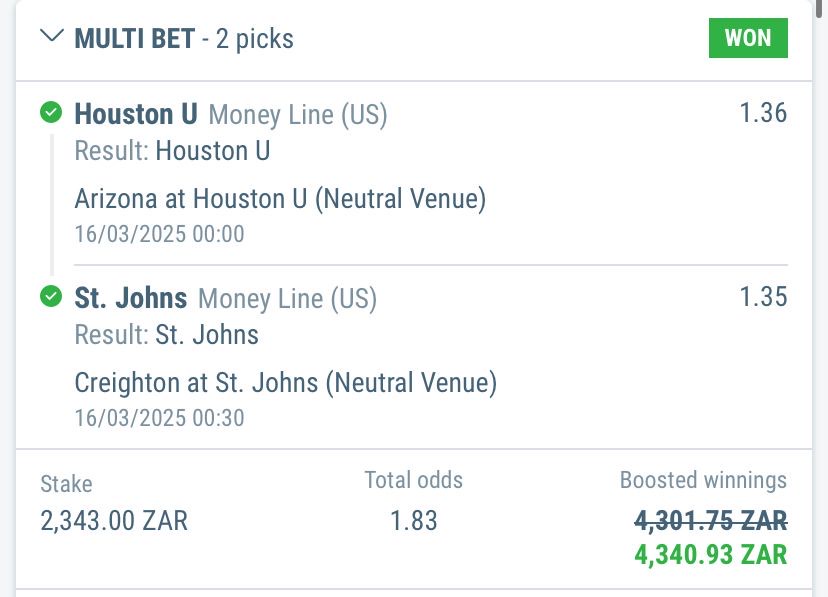The image size is (828, 597).
Task: Click the Houston U green checkmark icon
Action: coord(51,113)
